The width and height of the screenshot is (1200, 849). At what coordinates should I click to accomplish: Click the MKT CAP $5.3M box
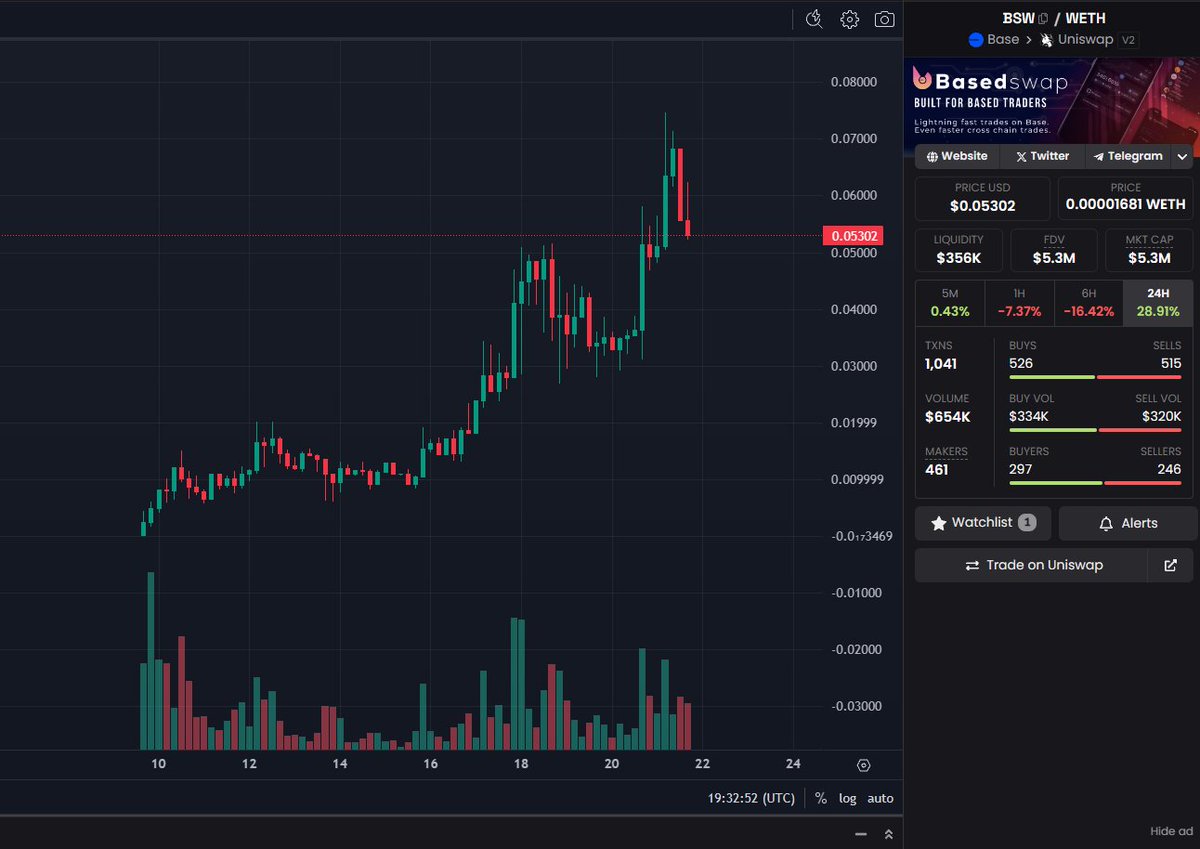coord(1149,250)
